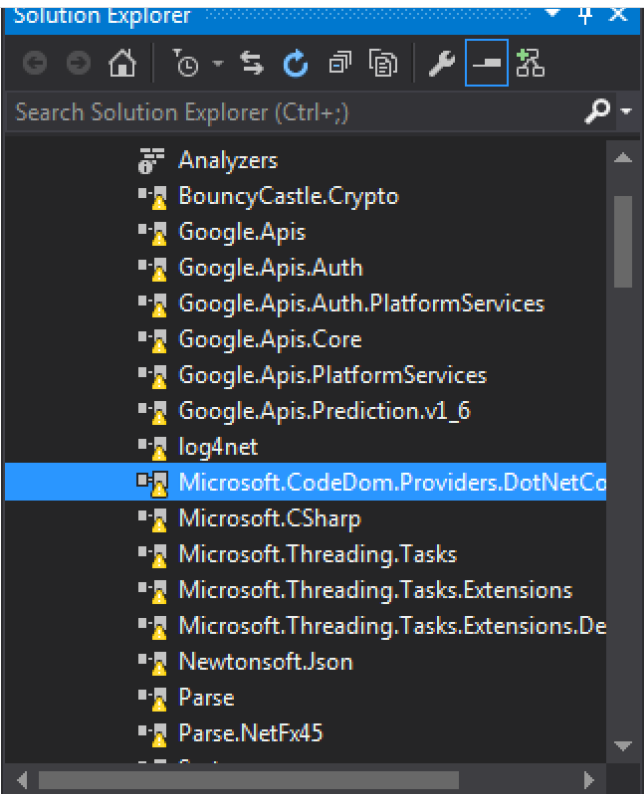Click the magnifier search icon
Image resolution: width=644 pixels, height=794 pixels.
(x=597, y=111)
